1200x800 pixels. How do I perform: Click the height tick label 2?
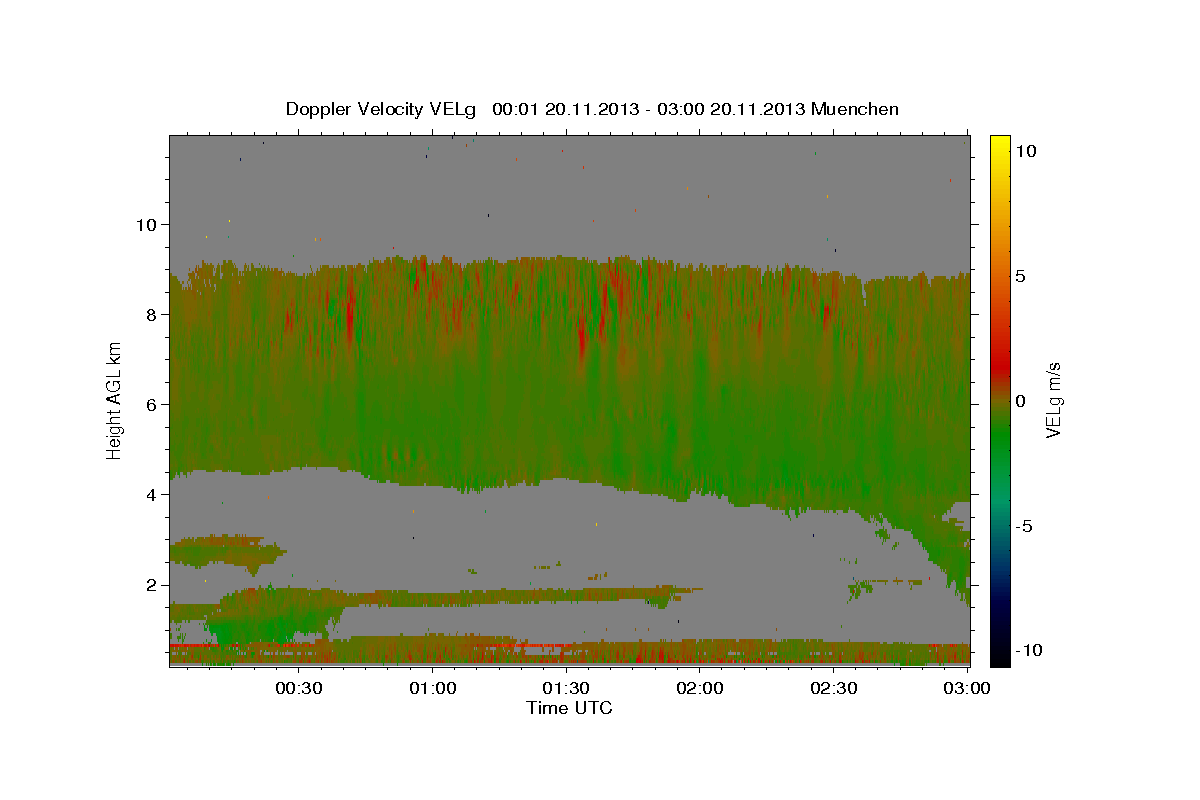(x=151, y=584)
